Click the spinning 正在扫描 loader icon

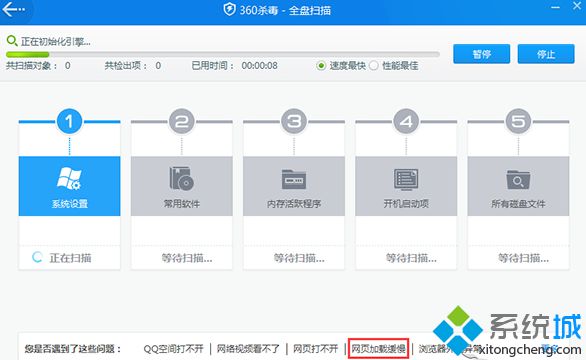tap(37, 257)
